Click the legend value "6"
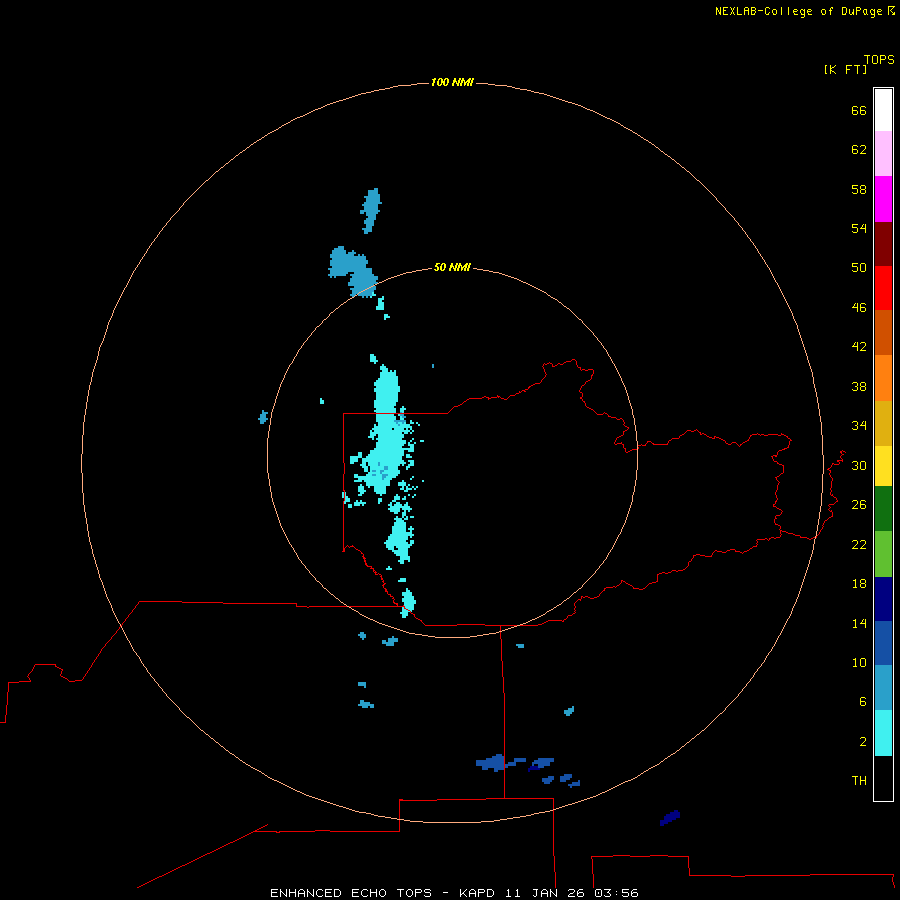This screenshot has width=900, height=900. click(x=863, y=702)
